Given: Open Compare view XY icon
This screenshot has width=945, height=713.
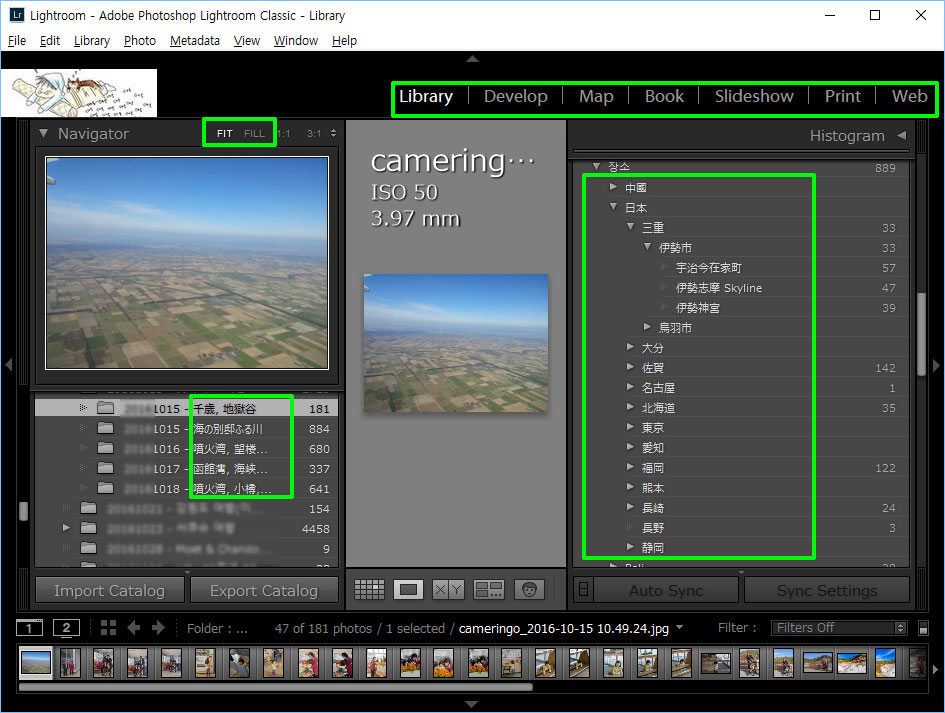Looking at the screenshot, I should coord(448,589).
